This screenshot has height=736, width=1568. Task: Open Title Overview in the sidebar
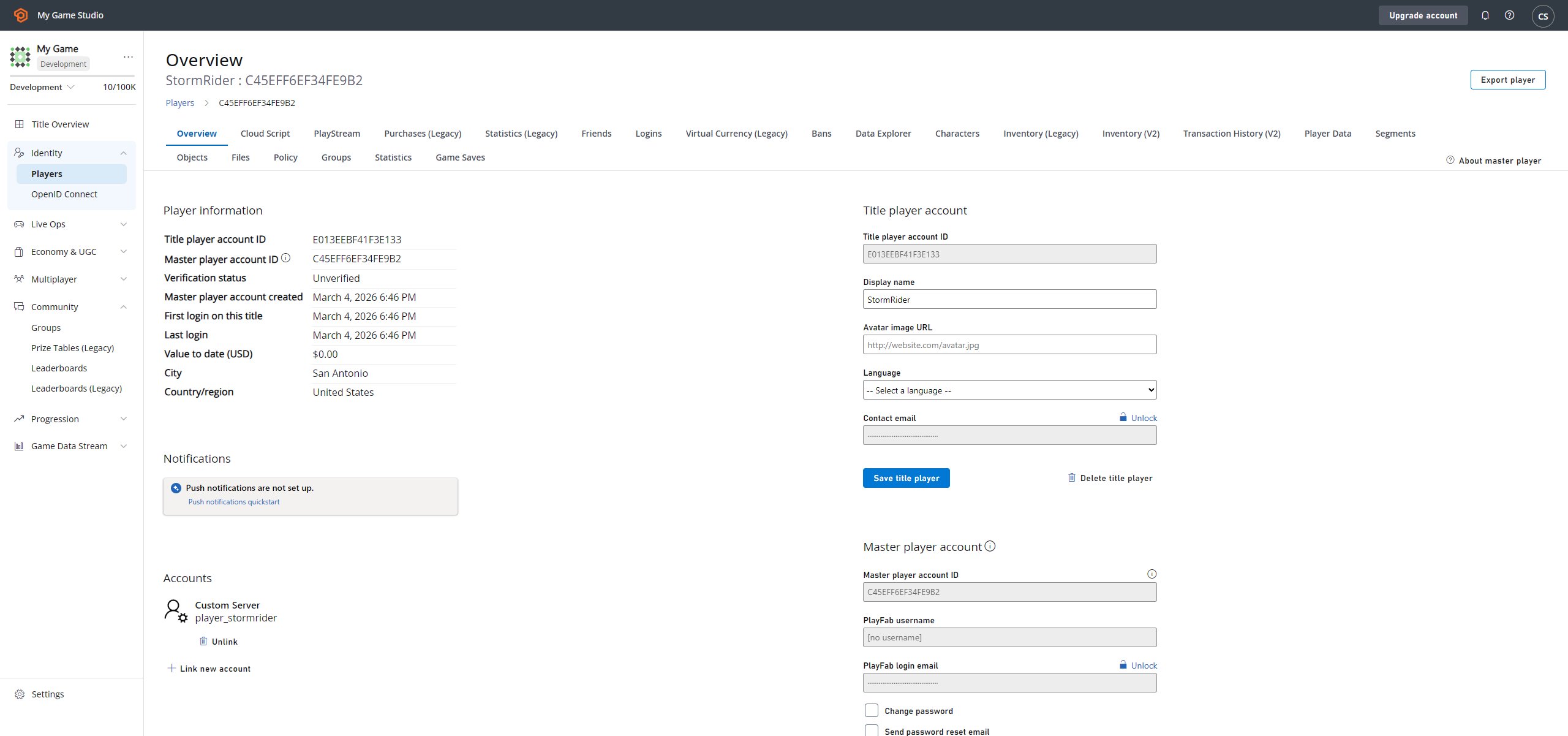(60, 124)
